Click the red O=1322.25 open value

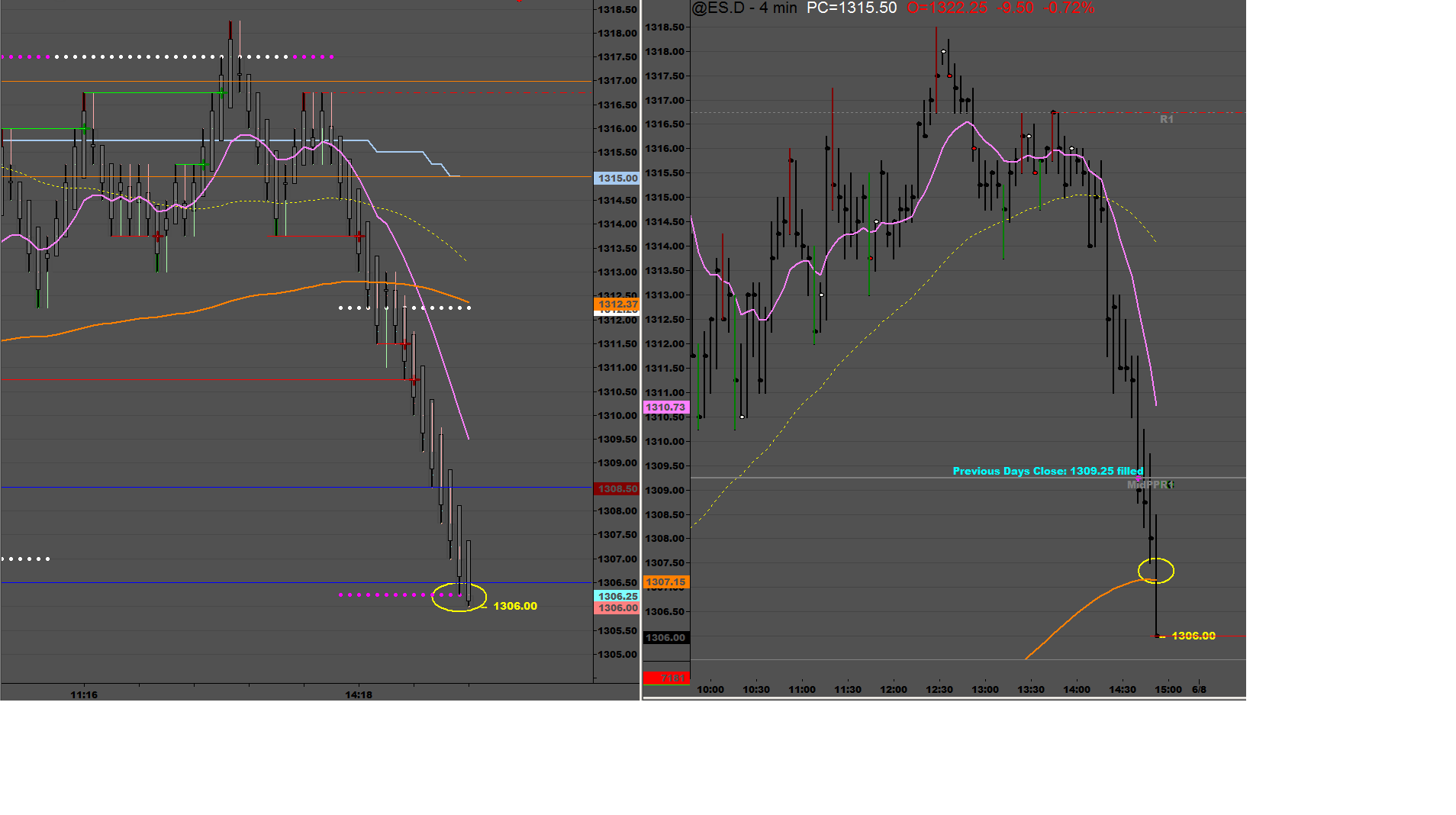point(947,8)
